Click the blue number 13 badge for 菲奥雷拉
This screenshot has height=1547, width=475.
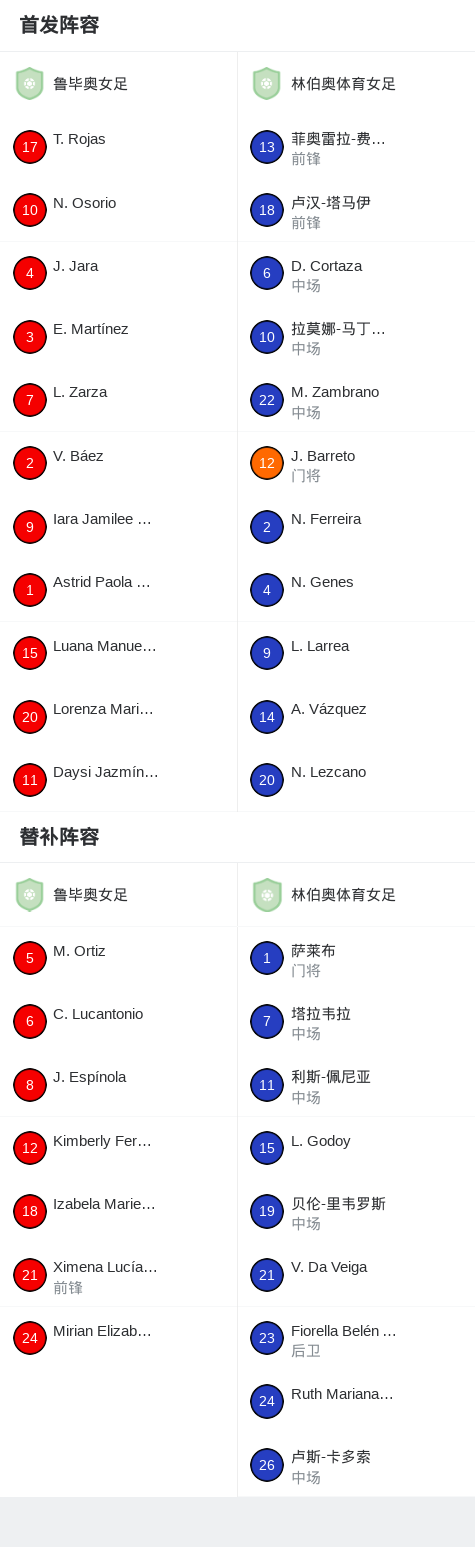tap(267, 147)
